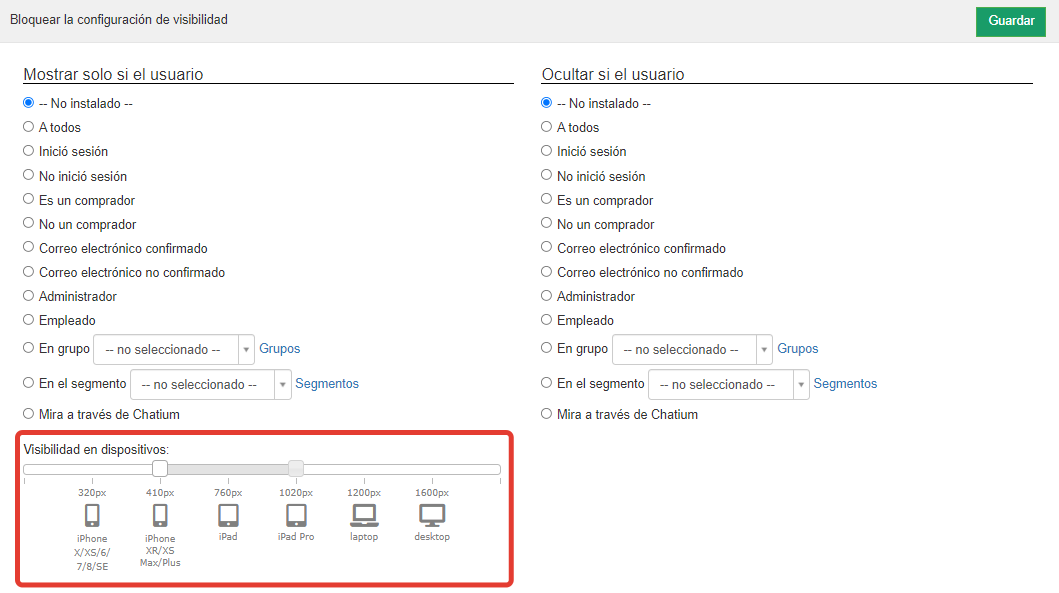This screenshot has width=1059, height=593.
Task: Click the 'Ocultar si el usuario' heading
Action: 613,74
